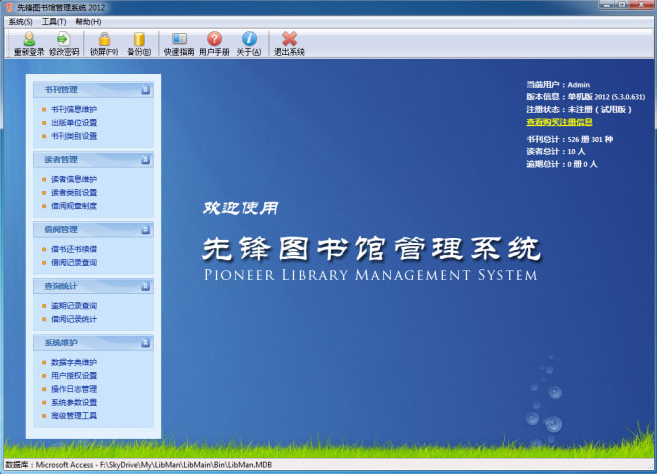
Task: Click the 注册状态: 未注册 text
Action: (579, 109)
